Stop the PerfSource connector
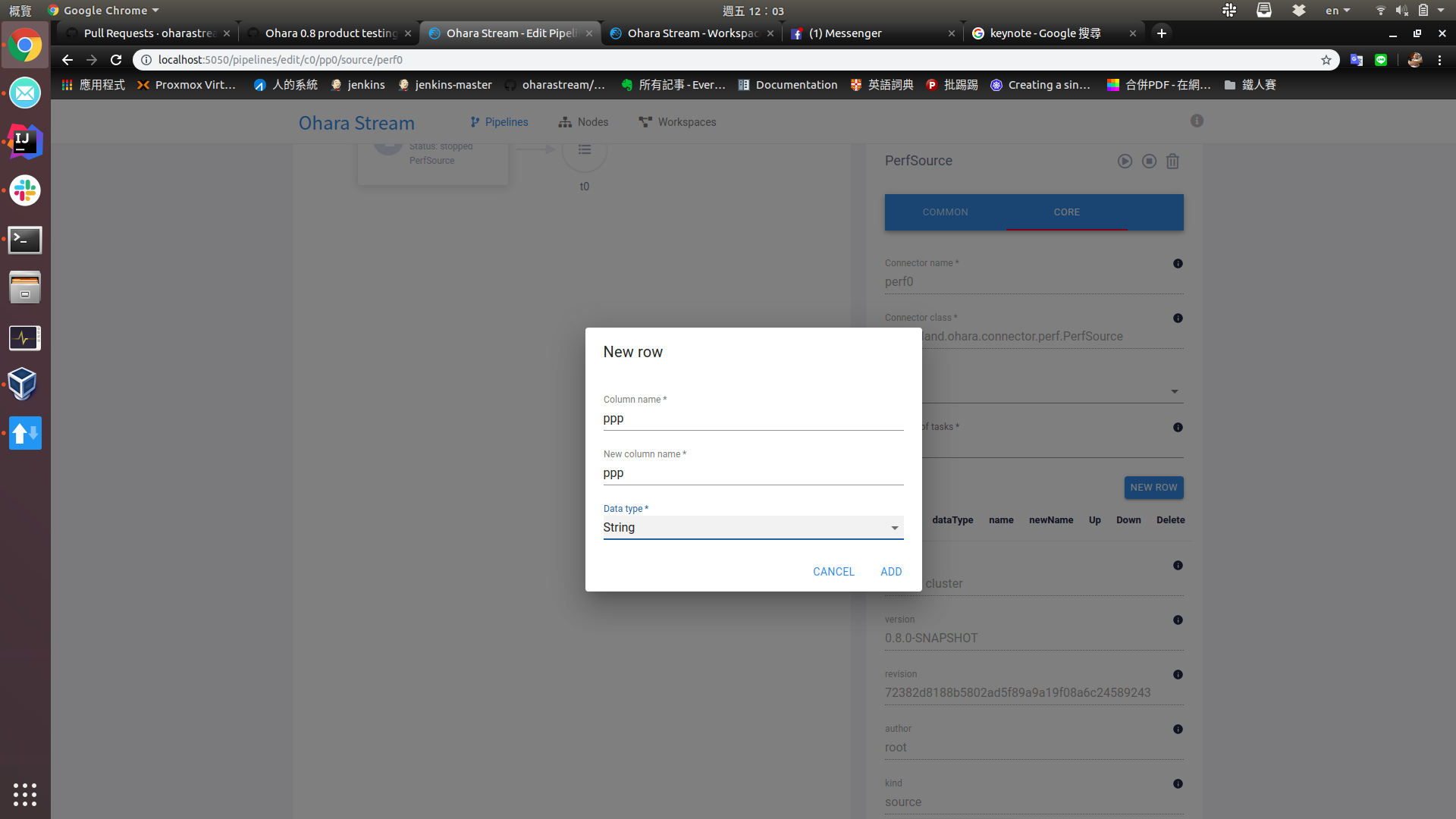The height and width of the screenshot is (819, 1456). pos(1150,162)
